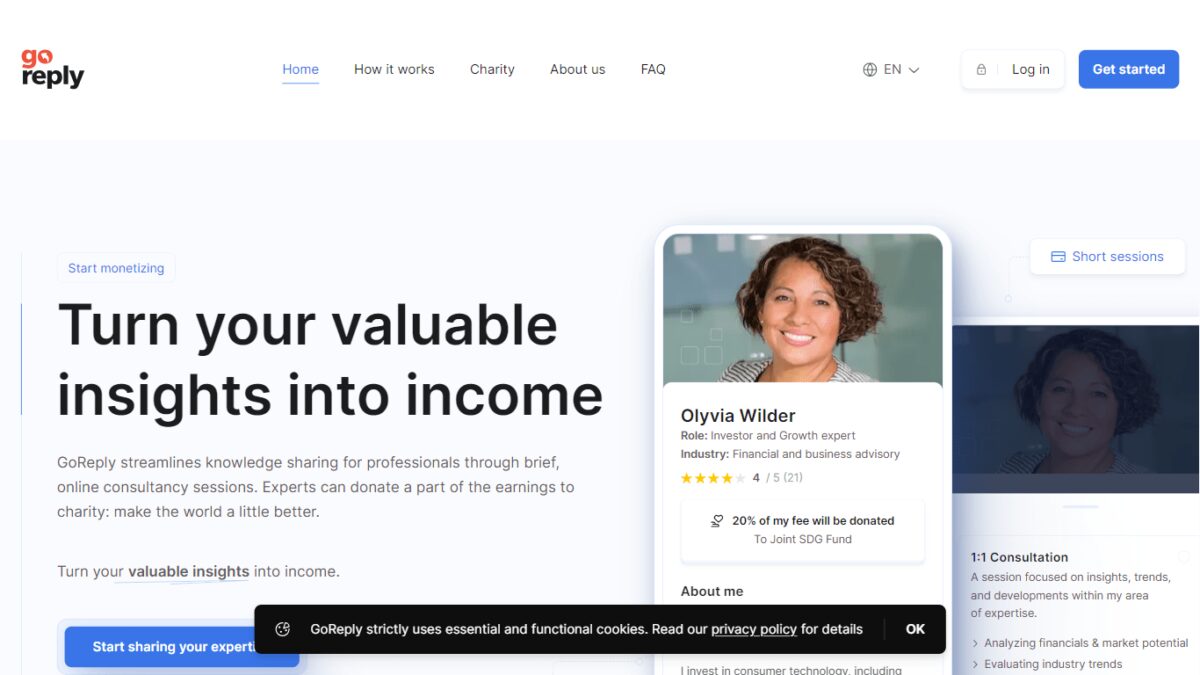Click the star rating on Olyvia's card
The image size is (1200, 675).
713,478
